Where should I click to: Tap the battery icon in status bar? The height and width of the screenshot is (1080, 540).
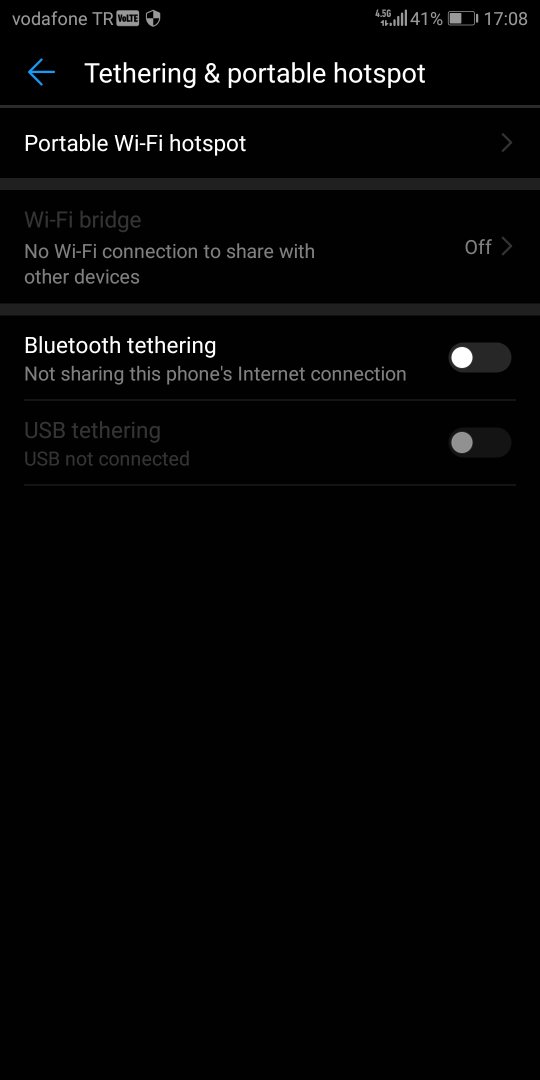point(462,19)
